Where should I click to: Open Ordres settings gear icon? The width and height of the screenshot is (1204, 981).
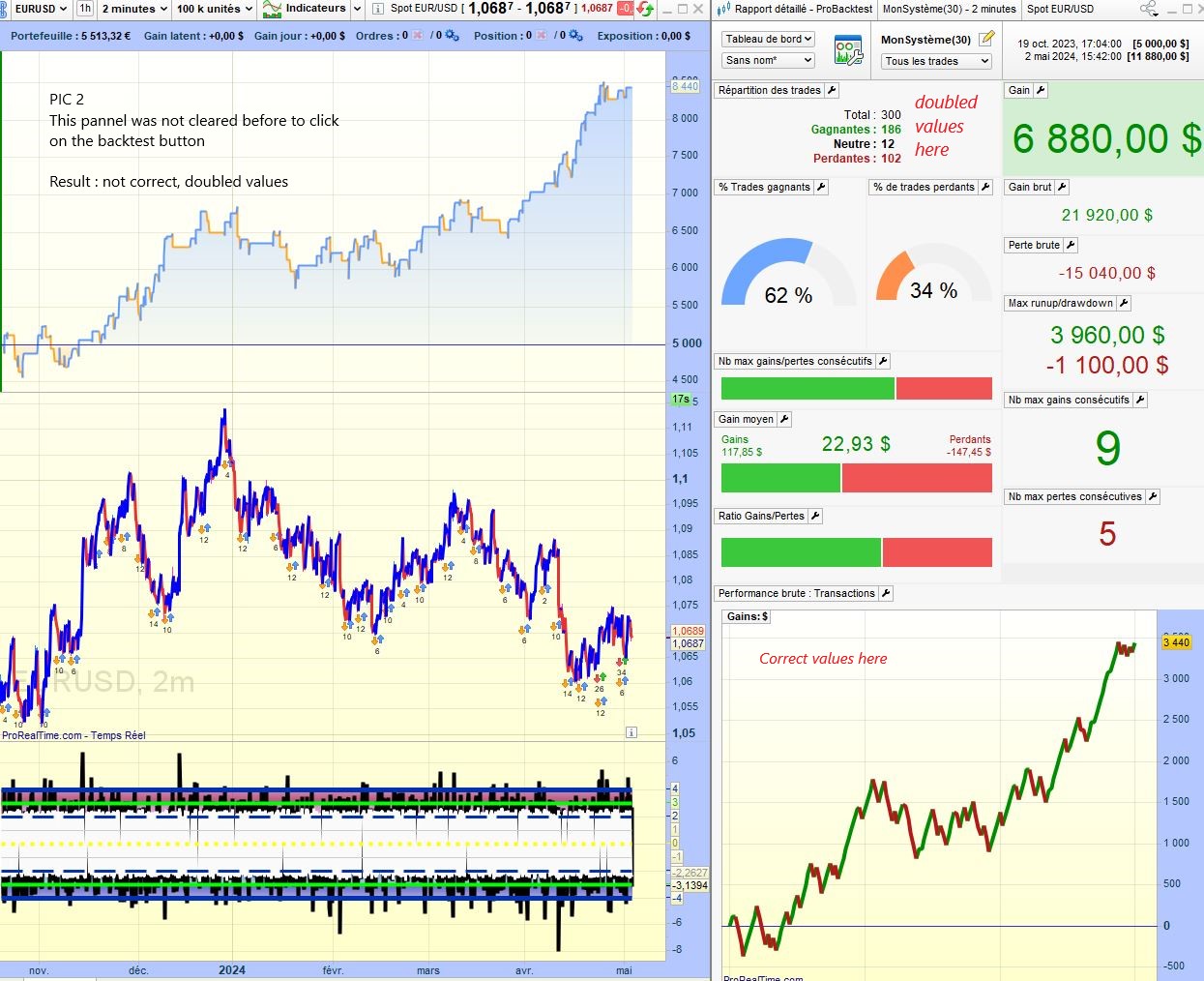click(x=451, y=36)
